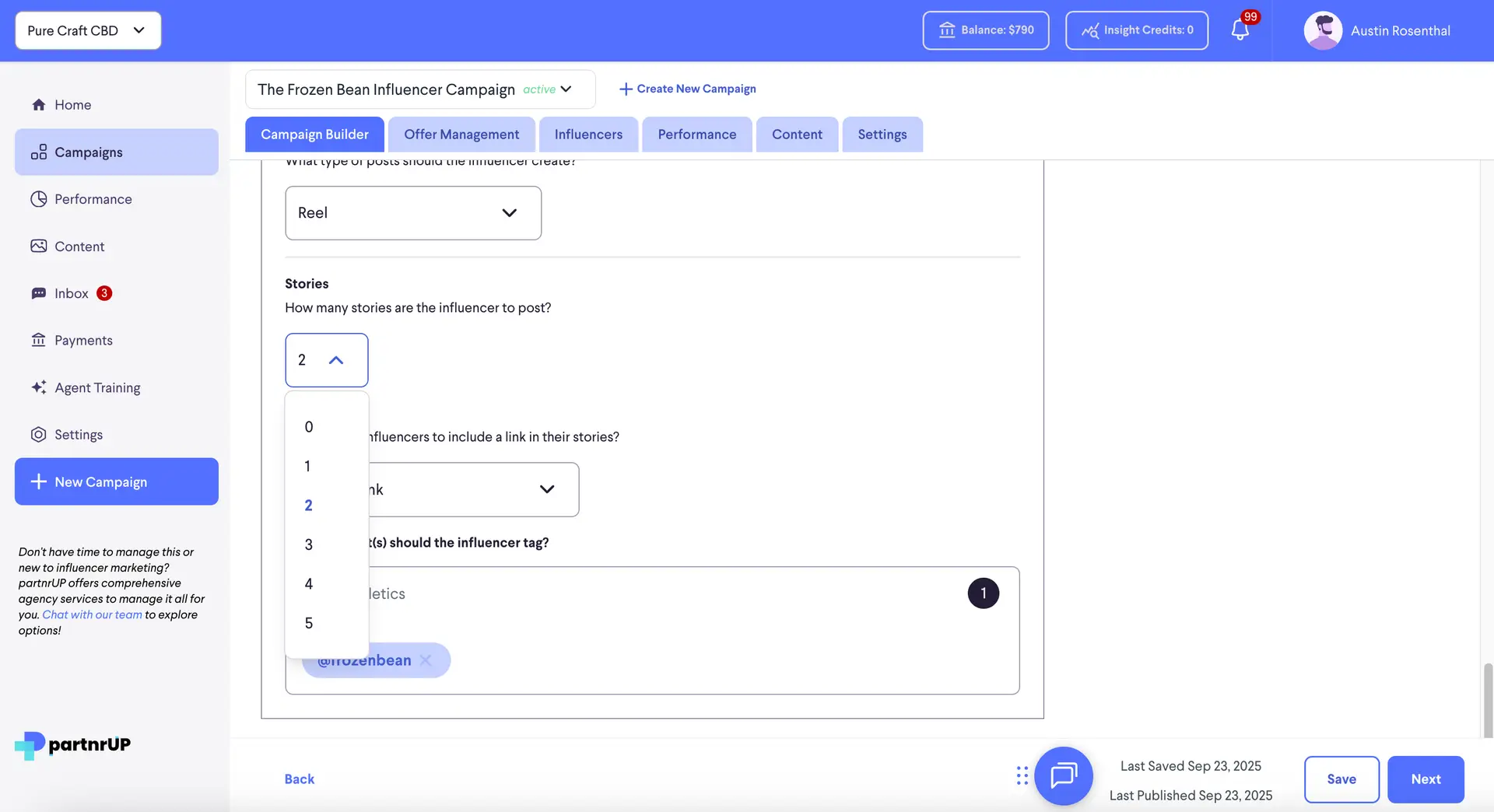Image resolution: width=1494 pixels, height=812 pixels.
Task: Click the drag handle grid icon near chat bubble
Action: (1022, 775)
